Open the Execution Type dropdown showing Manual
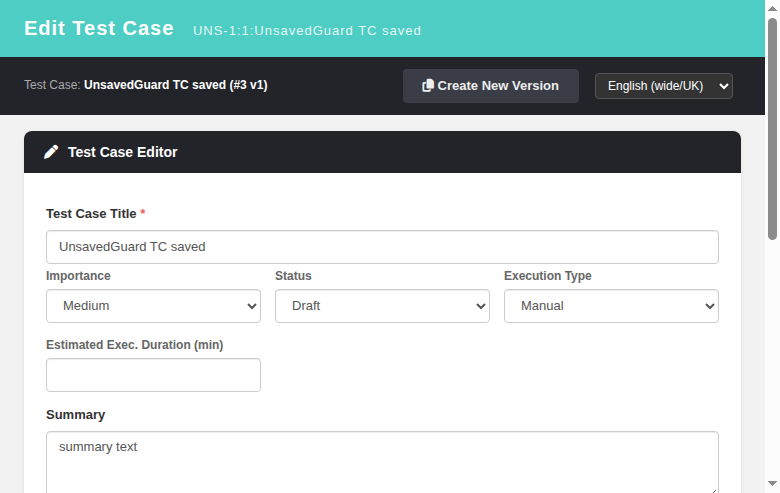Image resolution: width=780 pixels, height=493 pixels. [x=611, y=306]
